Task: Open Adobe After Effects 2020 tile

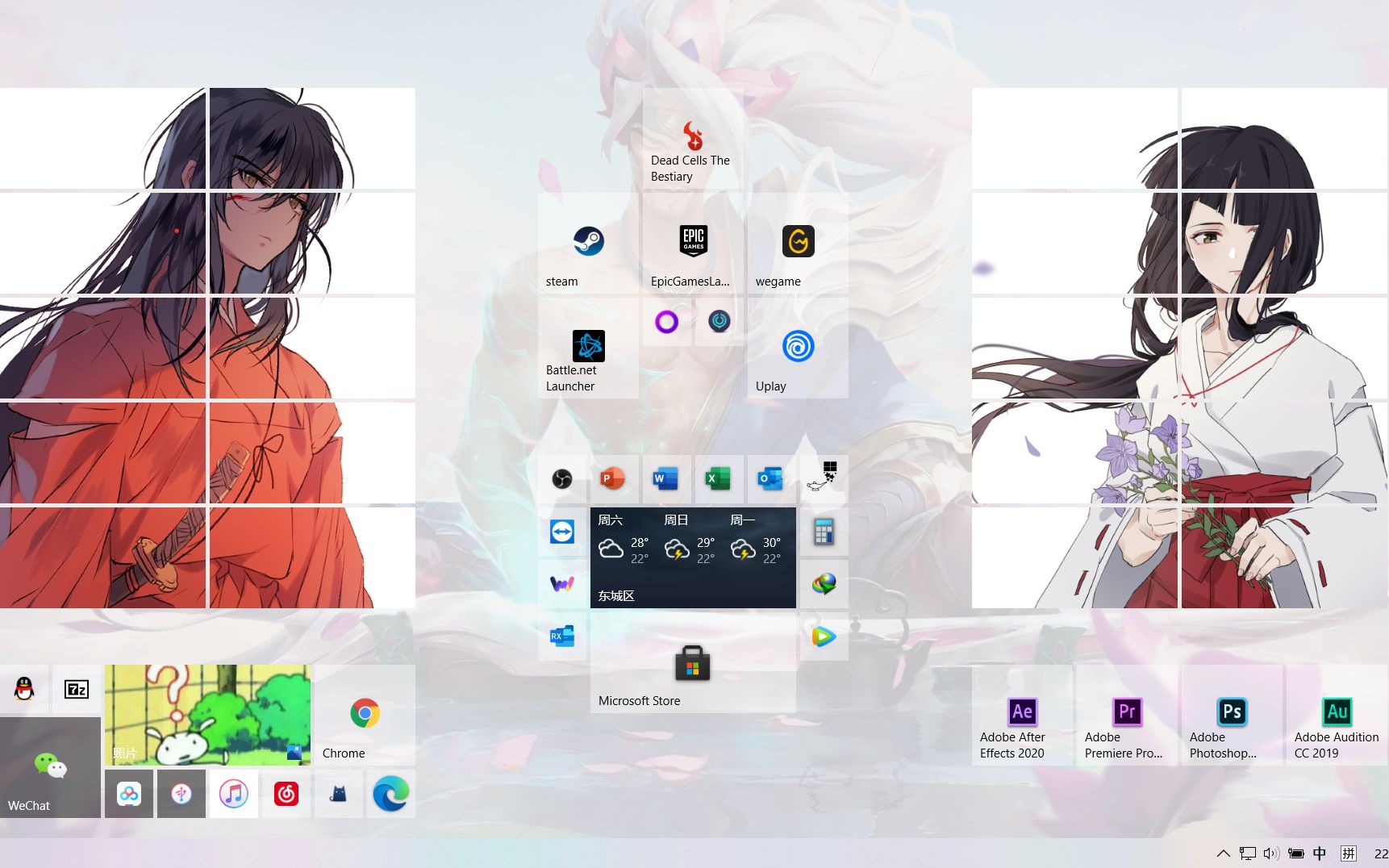Action: 1022,715
